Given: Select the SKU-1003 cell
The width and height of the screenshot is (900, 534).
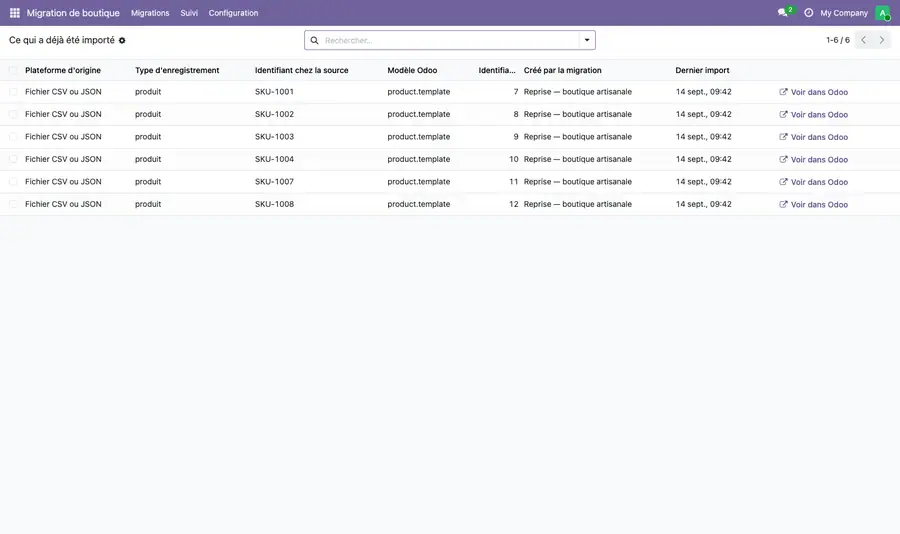Looking at the screenshot, I should 274,137.
